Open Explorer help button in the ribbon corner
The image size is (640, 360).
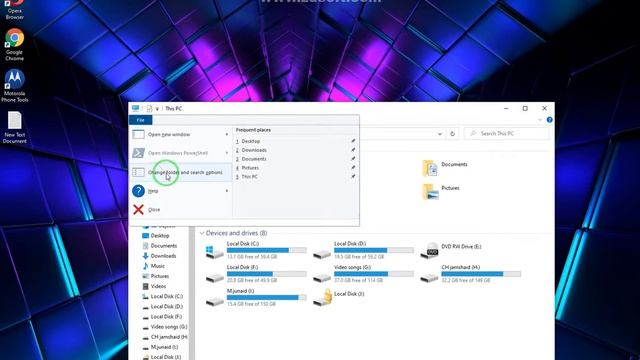tap(549, 120)
